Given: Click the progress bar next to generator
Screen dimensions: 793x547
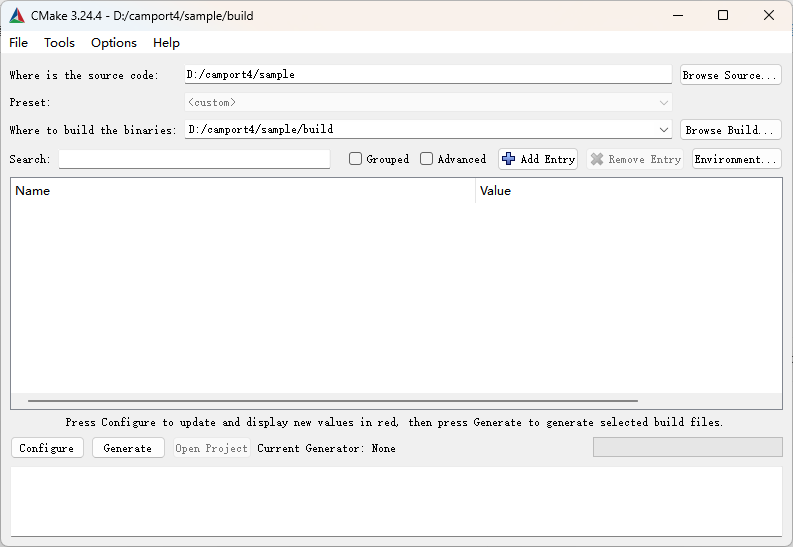Looking at the screenshot, I should pyautogui.click(x=687, y=447).
